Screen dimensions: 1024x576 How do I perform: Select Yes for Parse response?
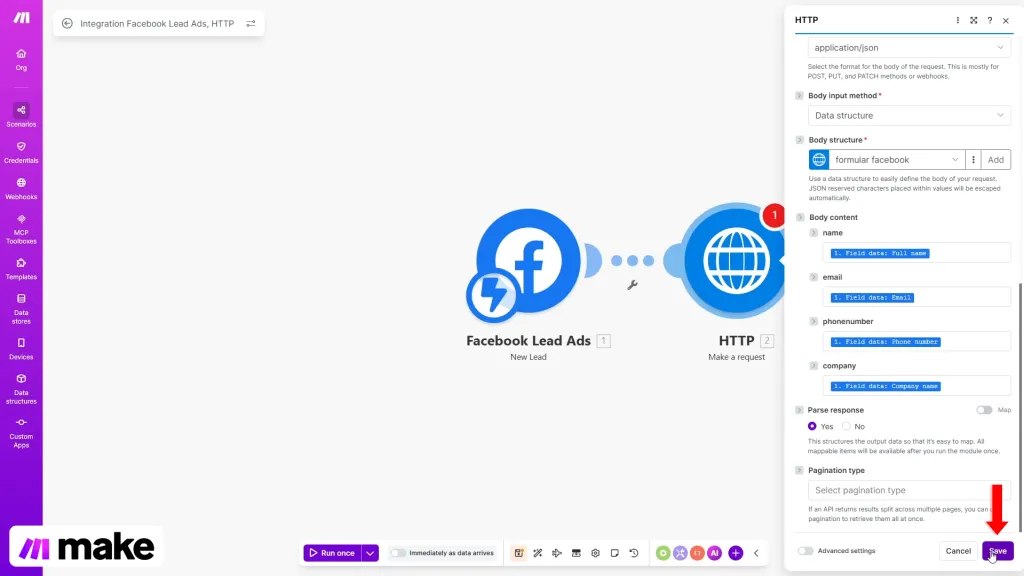812,426
